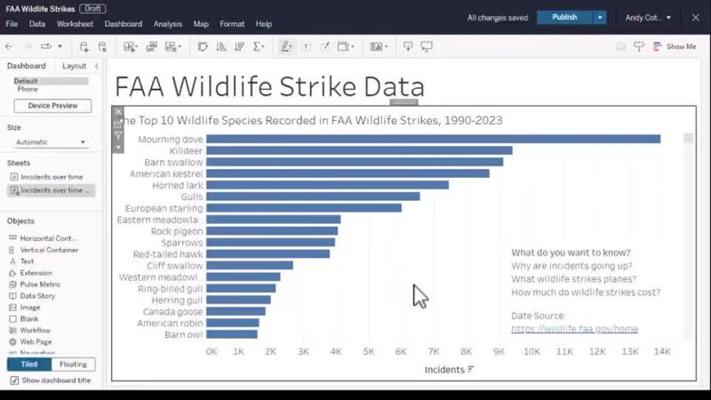
Task: Open the Map menu
Action: tap(201, 24)
